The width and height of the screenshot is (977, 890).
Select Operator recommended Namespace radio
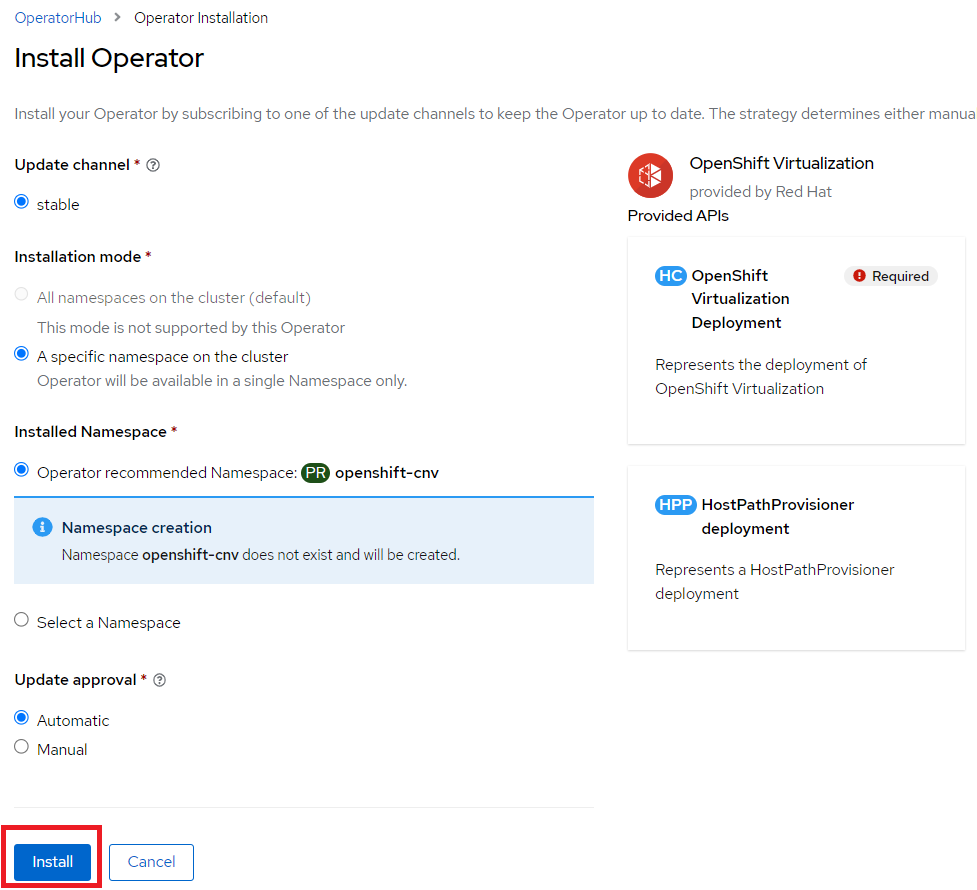(21, 470)
